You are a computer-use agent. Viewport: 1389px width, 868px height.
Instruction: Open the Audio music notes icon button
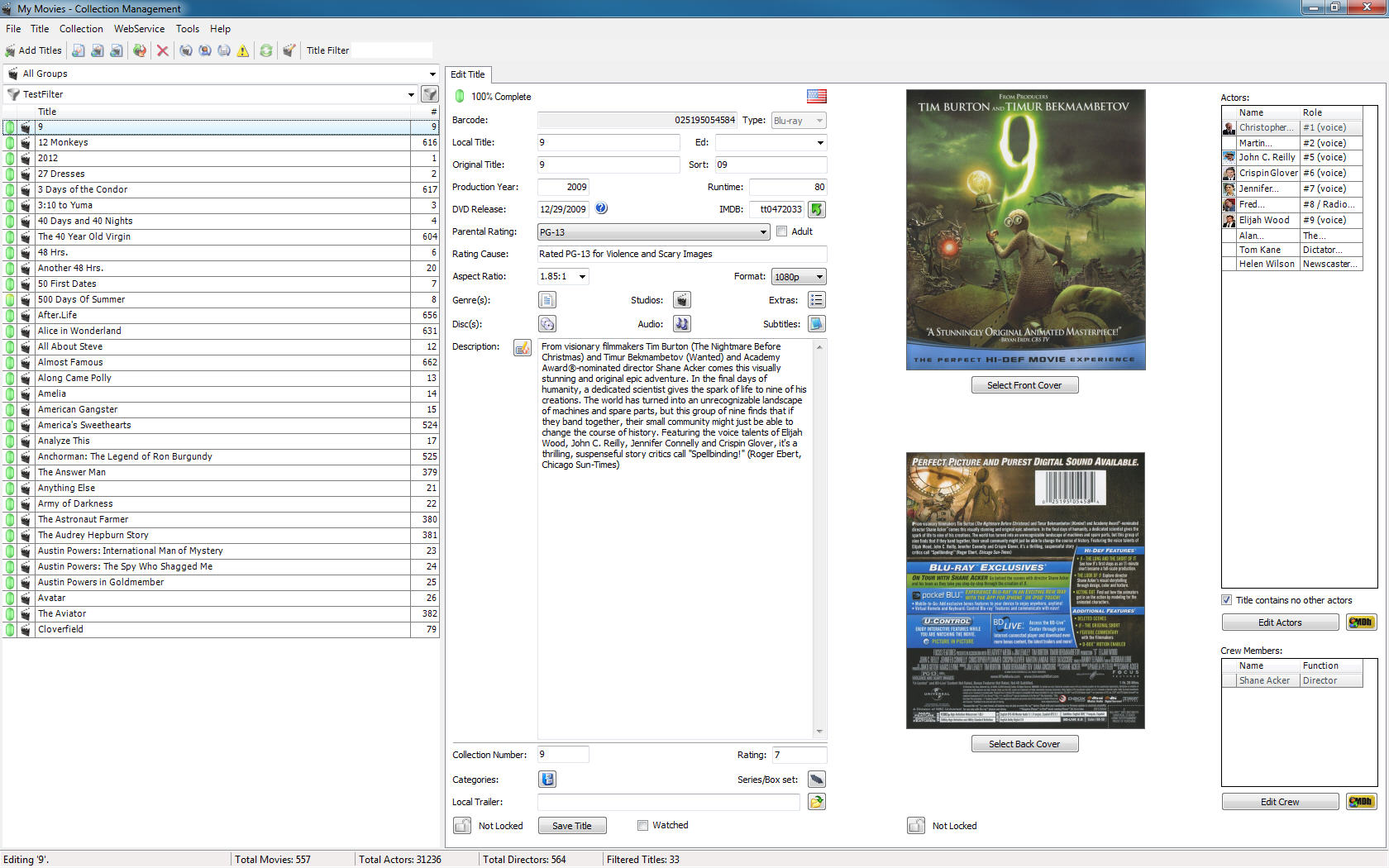682,324
